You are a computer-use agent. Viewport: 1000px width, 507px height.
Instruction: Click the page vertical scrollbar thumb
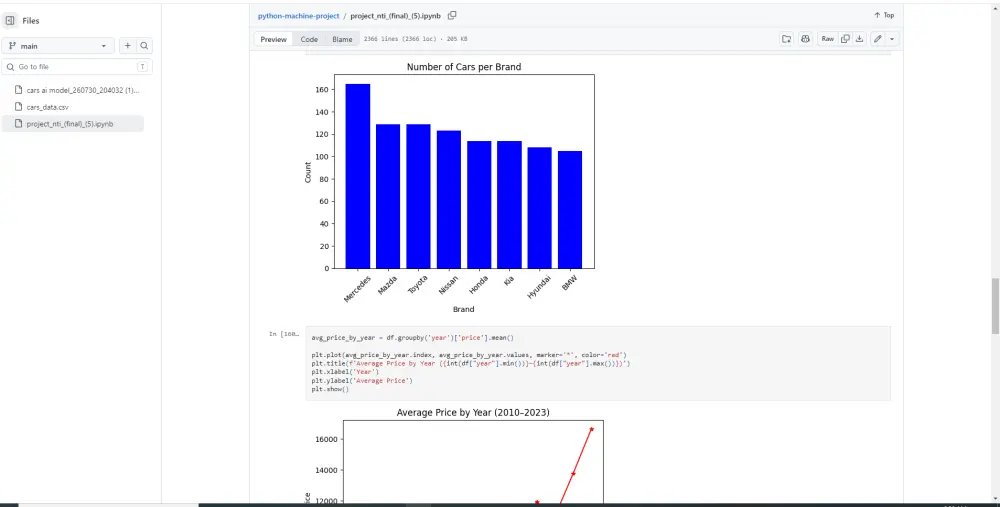point(995,306)
